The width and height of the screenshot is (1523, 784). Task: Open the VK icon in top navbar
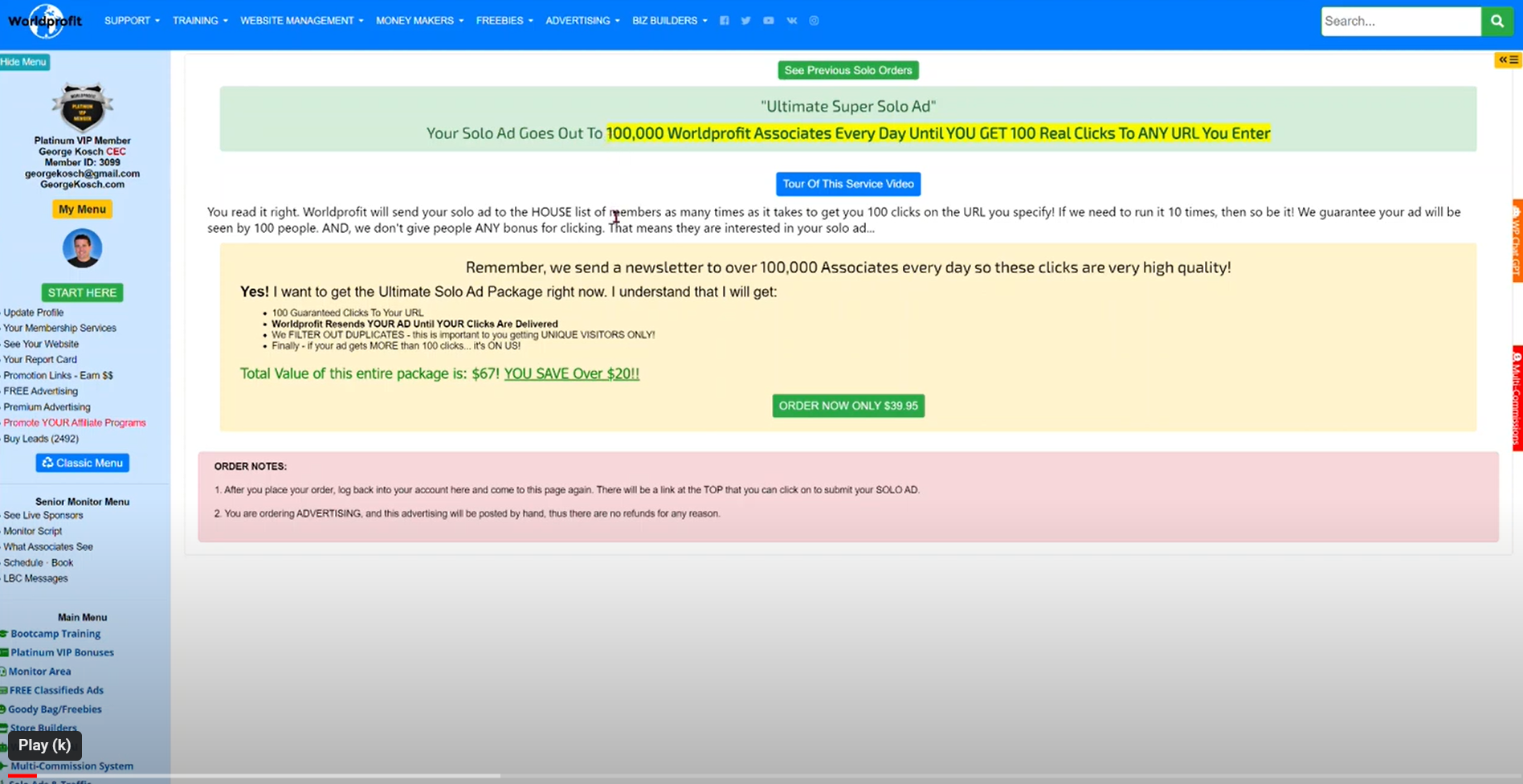[791, 21]
